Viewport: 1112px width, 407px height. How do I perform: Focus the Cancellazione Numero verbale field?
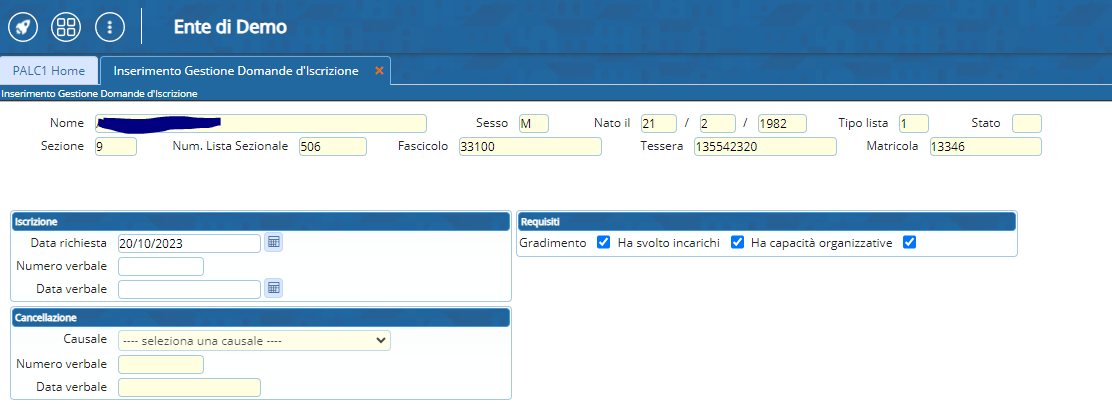160,364
